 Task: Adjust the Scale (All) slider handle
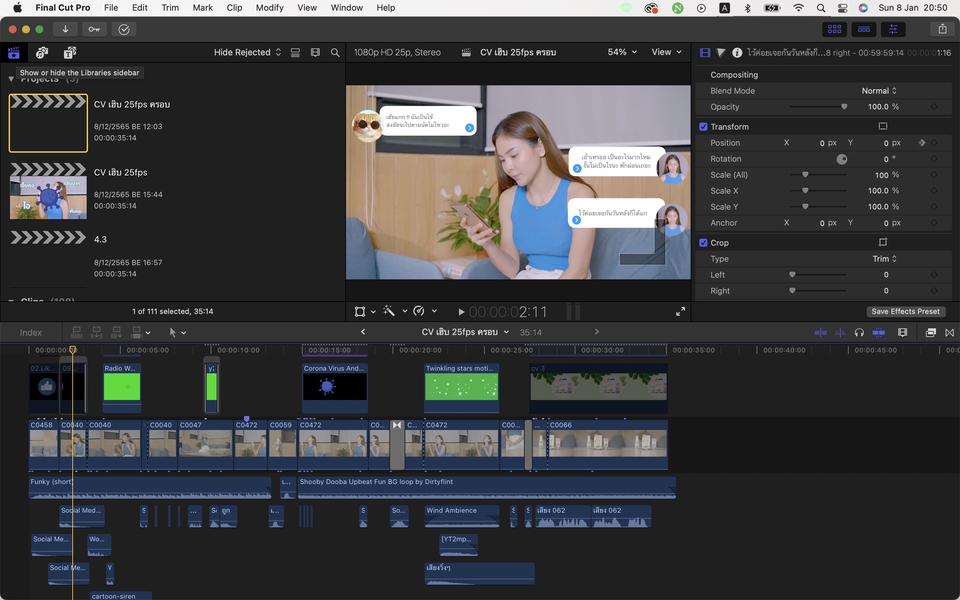(805, 174)
